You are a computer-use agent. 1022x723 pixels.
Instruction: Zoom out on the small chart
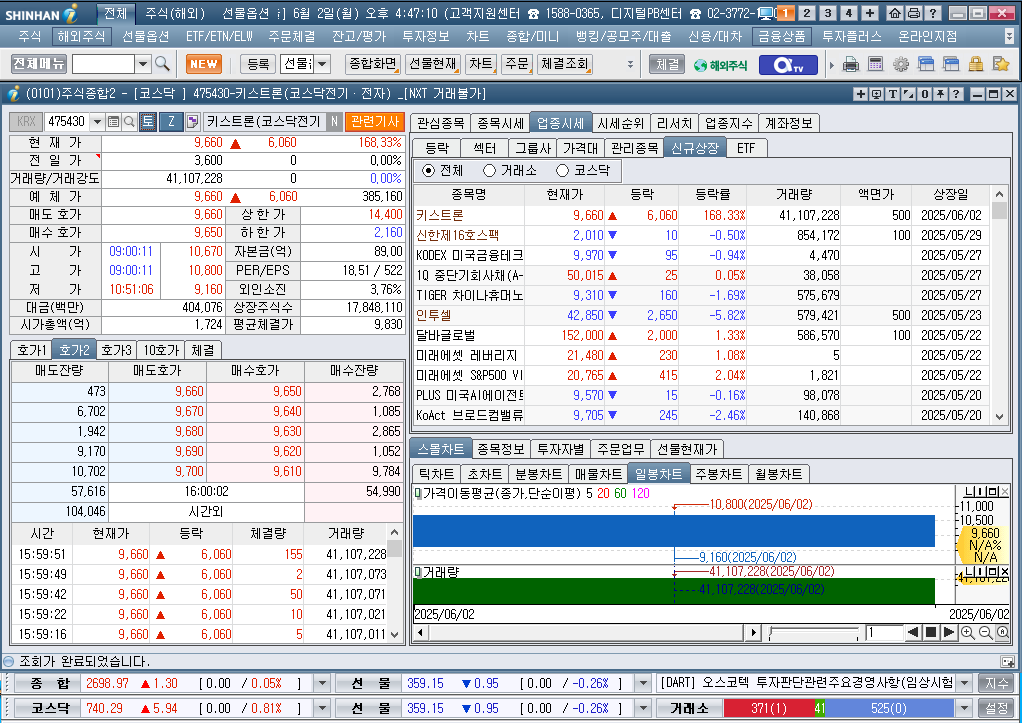click(986, 632)
